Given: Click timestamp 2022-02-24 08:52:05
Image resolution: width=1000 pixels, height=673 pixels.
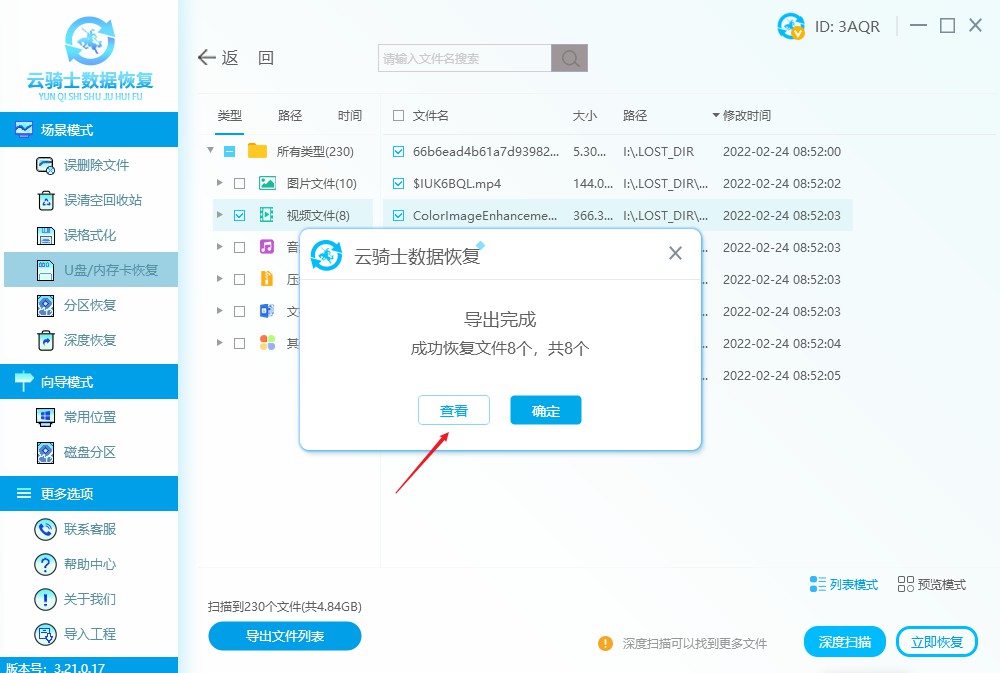Looking at the screenshot, I should (782, 376).
